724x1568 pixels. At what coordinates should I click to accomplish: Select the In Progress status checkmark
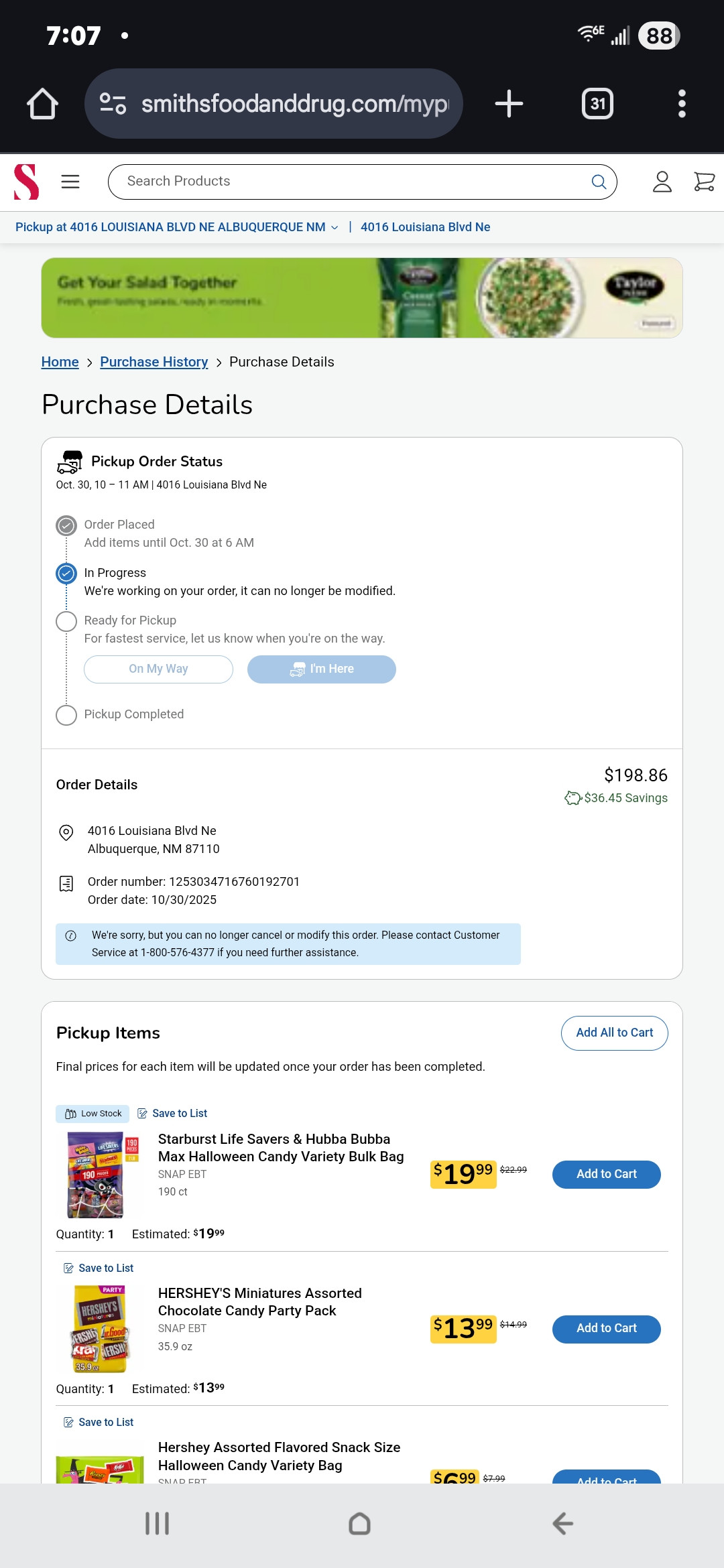66,574
